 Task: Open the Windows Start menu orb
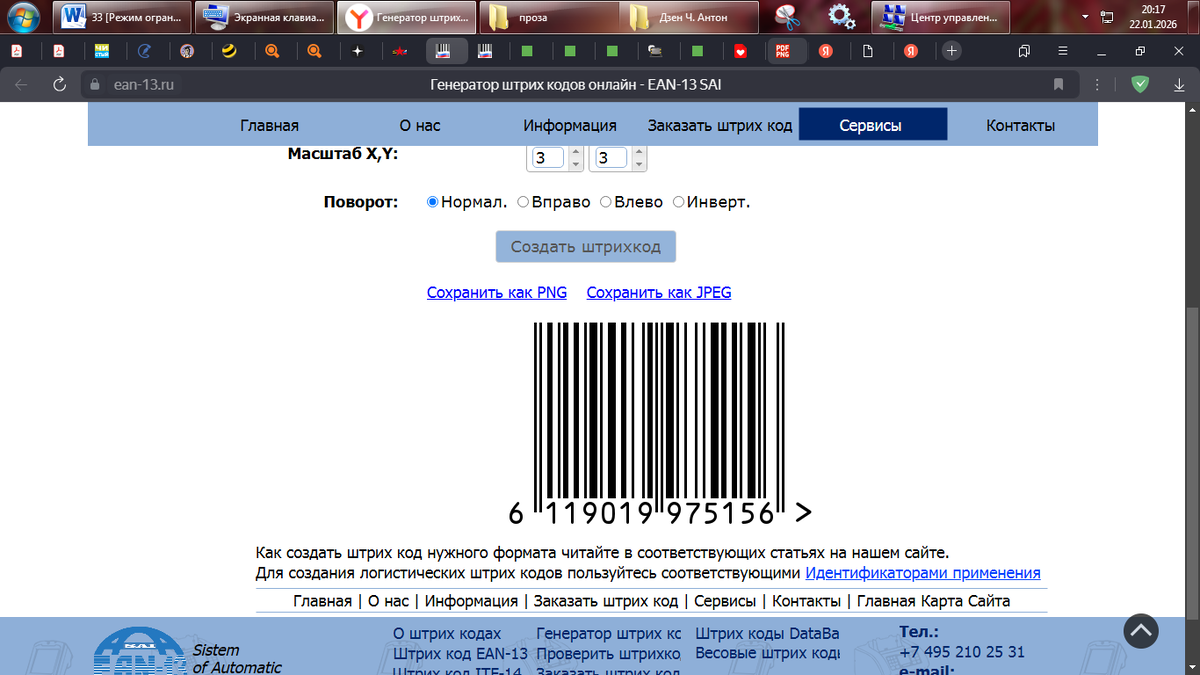pyautogui.click(x=21, y=16)
